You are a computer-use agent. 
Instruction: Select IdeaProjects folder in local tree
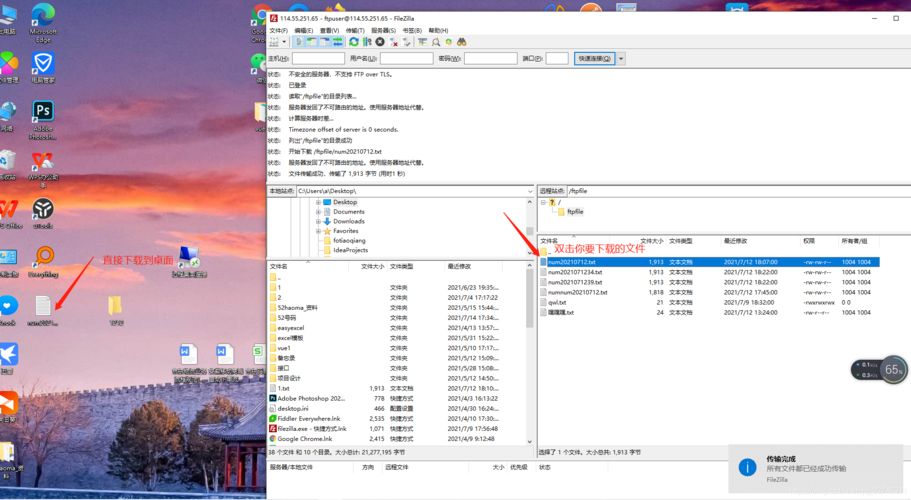350,250
